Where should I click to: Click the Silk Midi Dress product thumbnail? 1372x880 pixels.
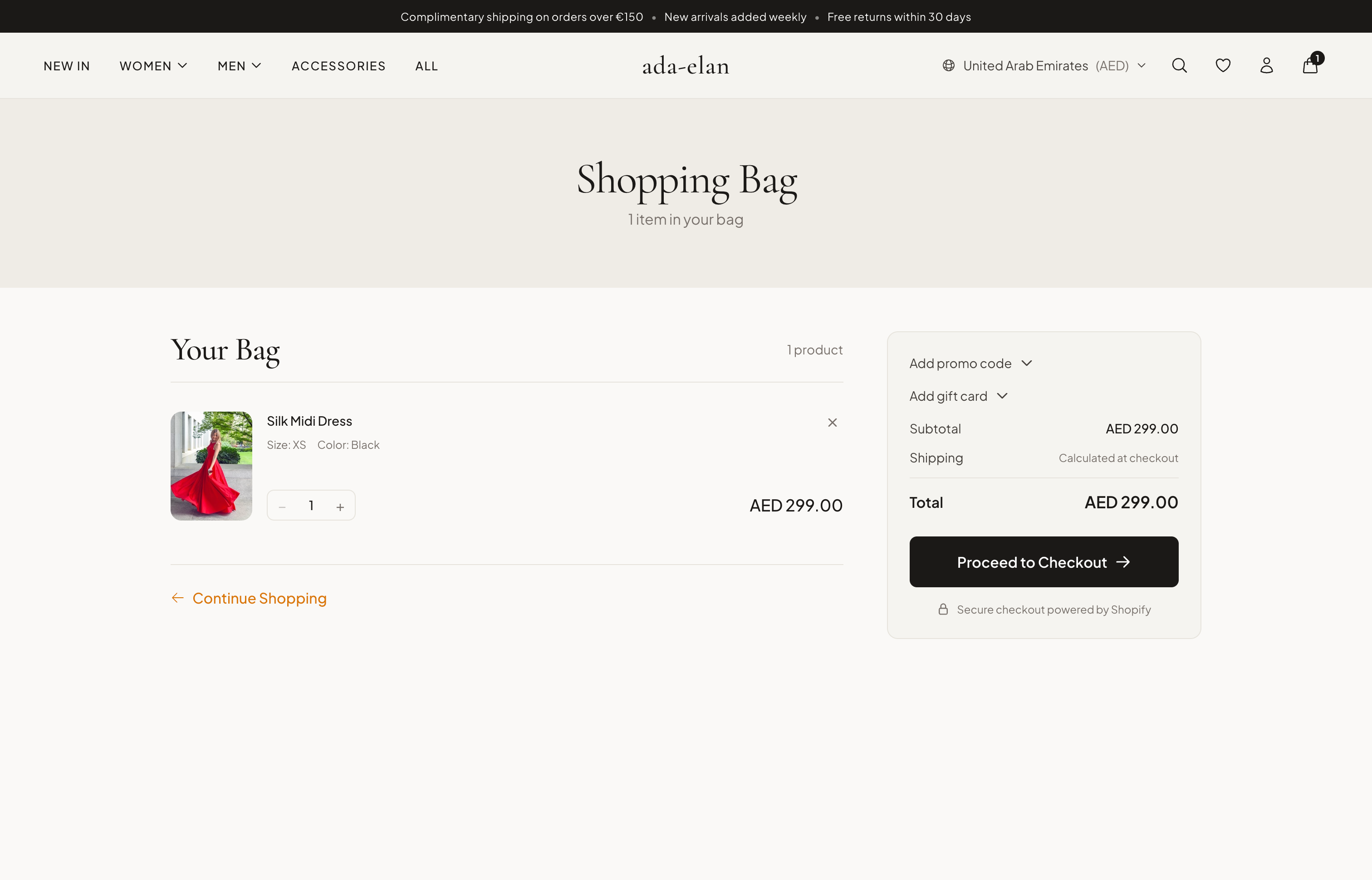pyautogui.click(x=211, y=465)
